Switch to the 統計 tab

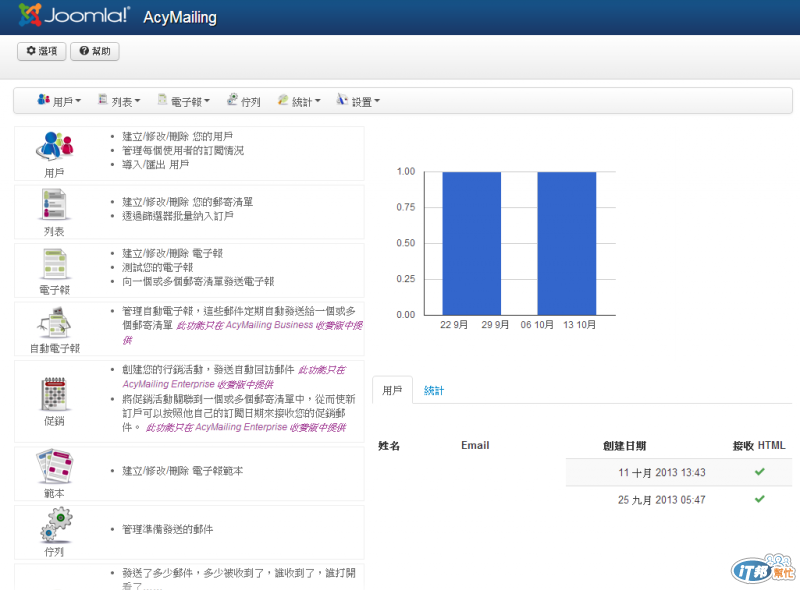(434, 390)
